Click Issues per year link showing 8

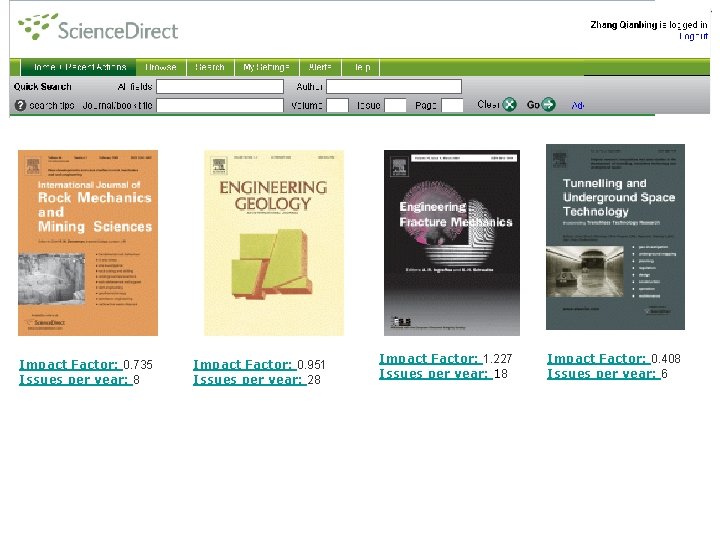[76, 380]
